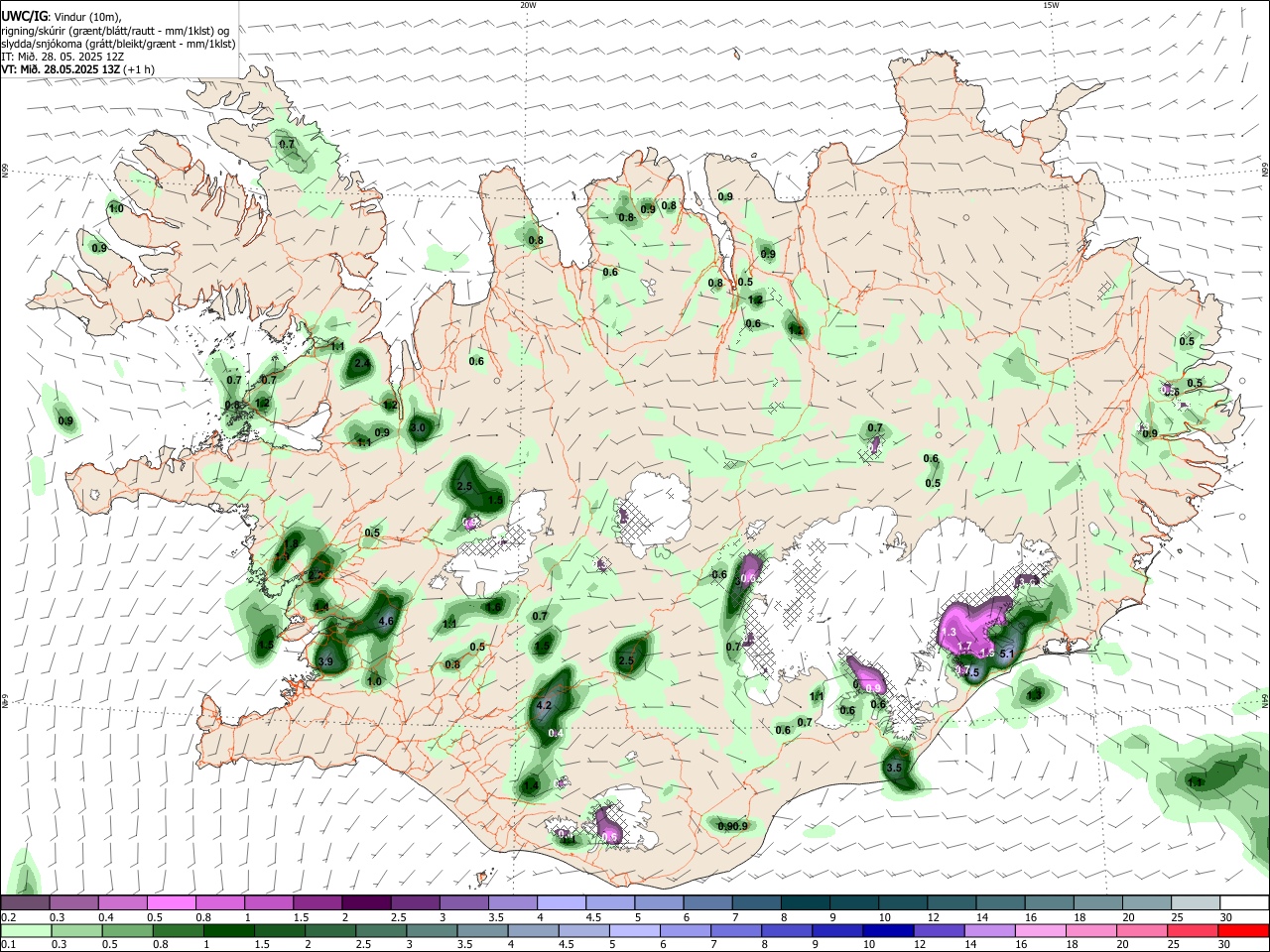The height and width of the screenshot is (952, 1270).
Task: Click the slydda/snjókoma legend description line
Action: pyautogui.click(x=119, y=44)
